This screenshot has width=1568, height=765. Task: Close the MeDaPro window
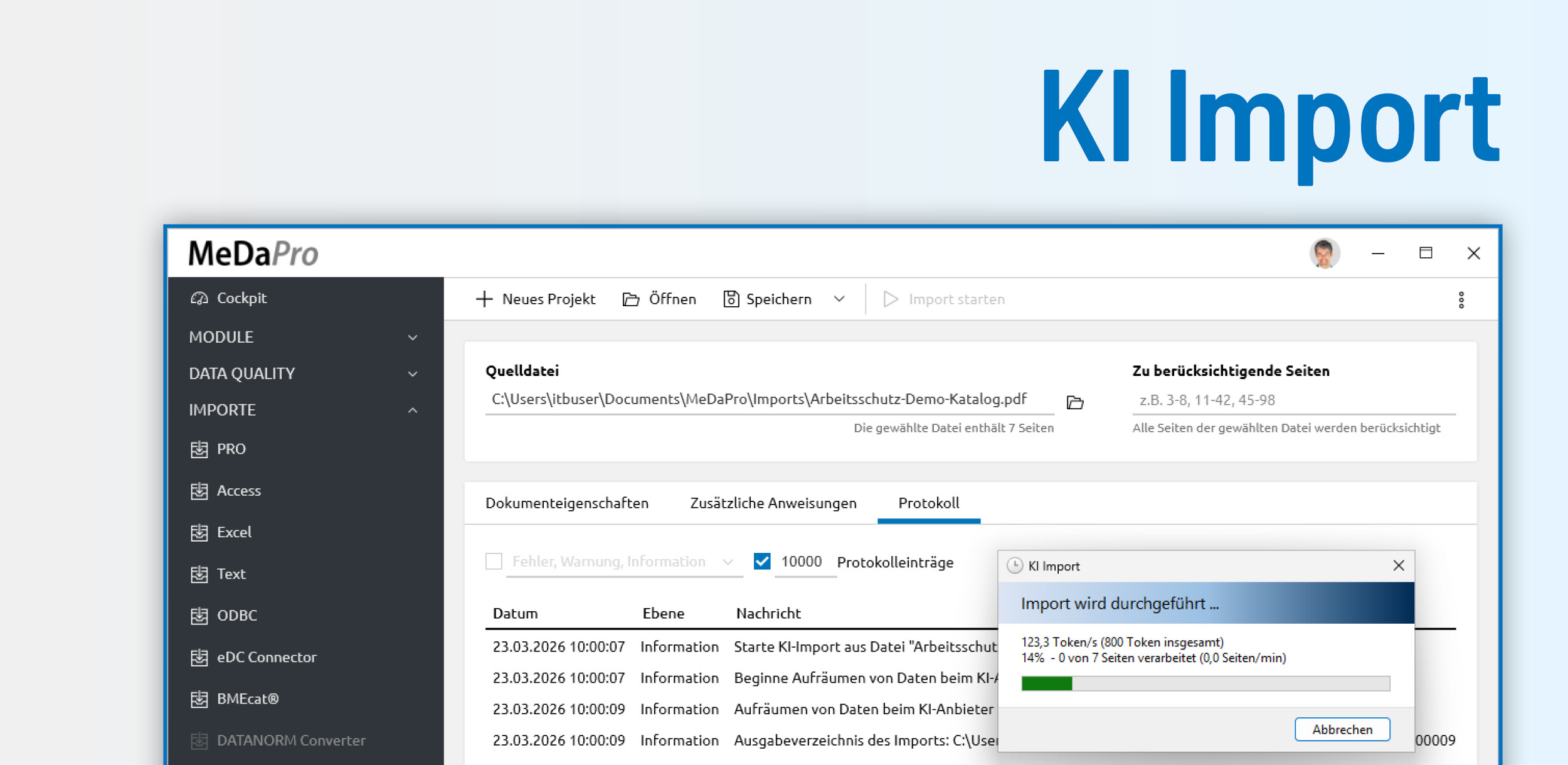[1474, 253]
